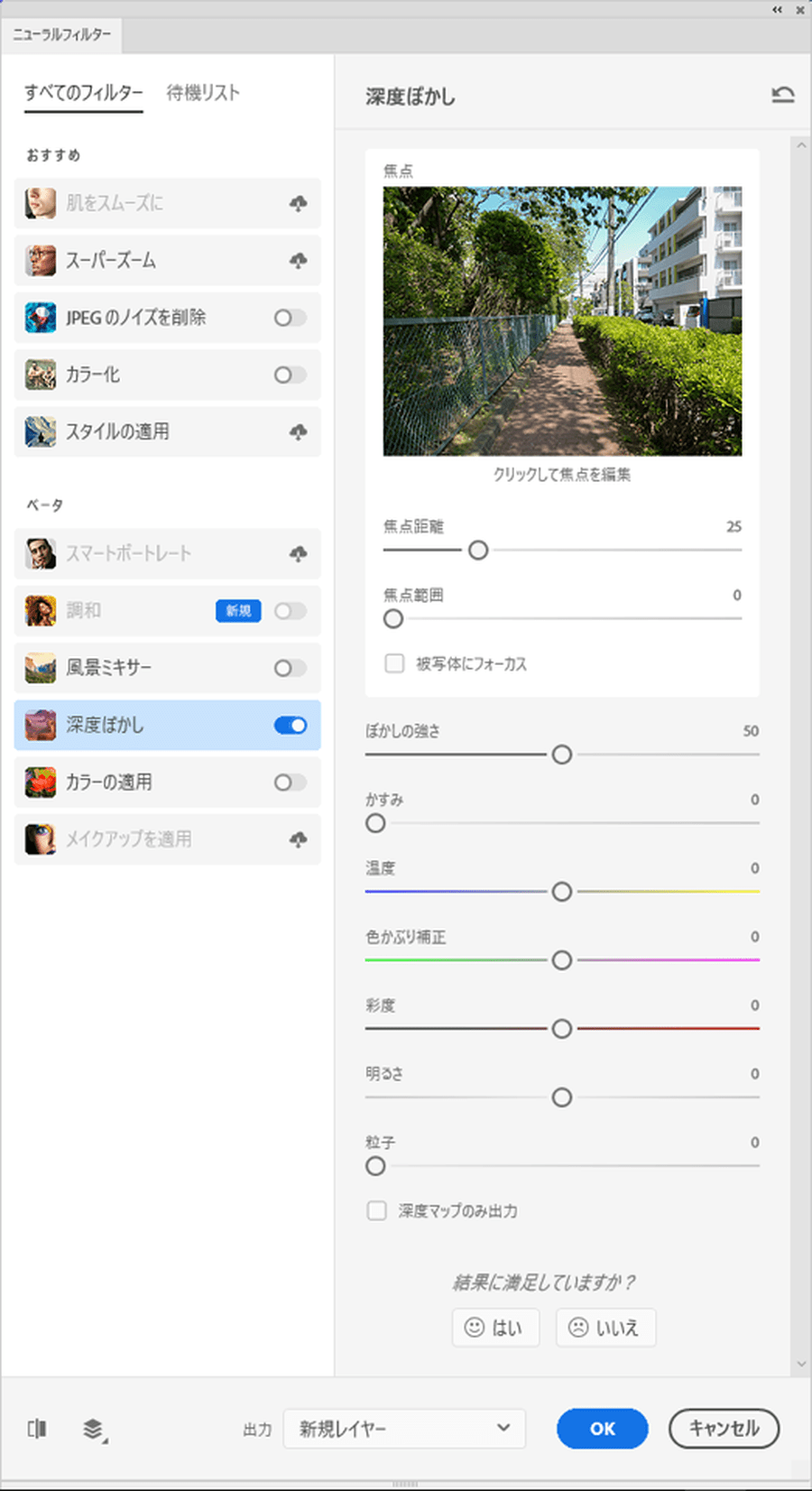Image resolution: width=812 pixels, height=1491 pixels.
Task: Click the スタイルの適用 thumbnail icon
Action: (41, 431)
